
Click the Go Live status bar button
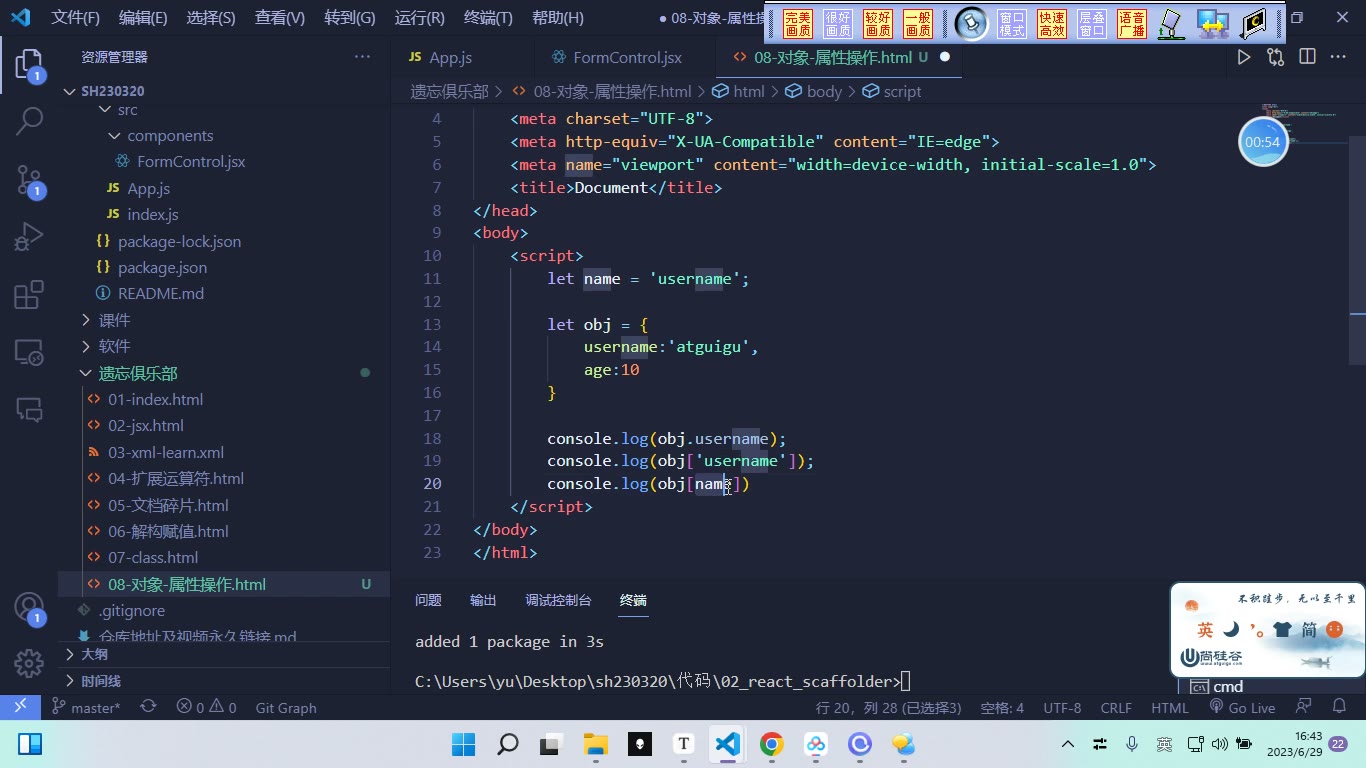1242,707
